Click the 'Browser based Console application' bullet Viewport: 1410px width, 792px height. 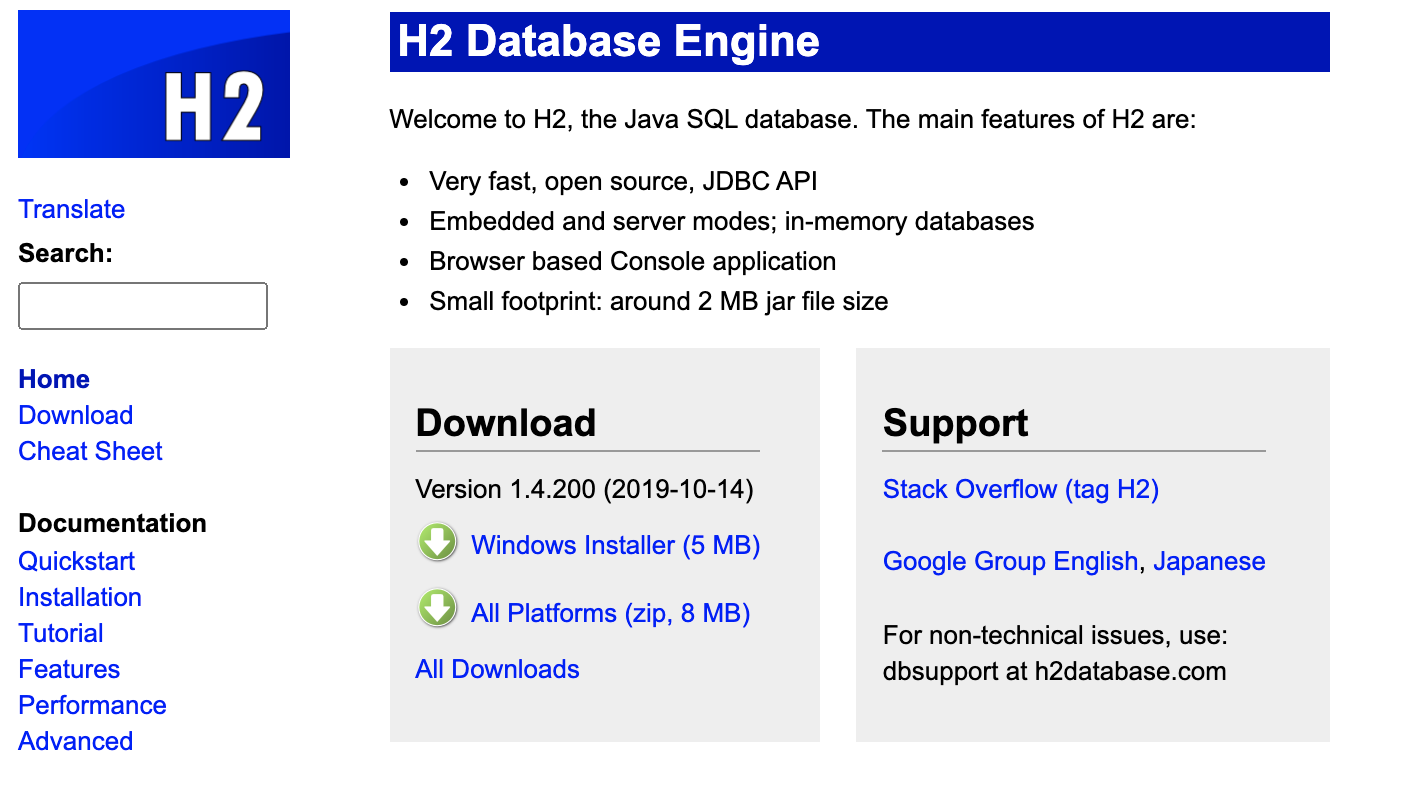pos(633,261)
